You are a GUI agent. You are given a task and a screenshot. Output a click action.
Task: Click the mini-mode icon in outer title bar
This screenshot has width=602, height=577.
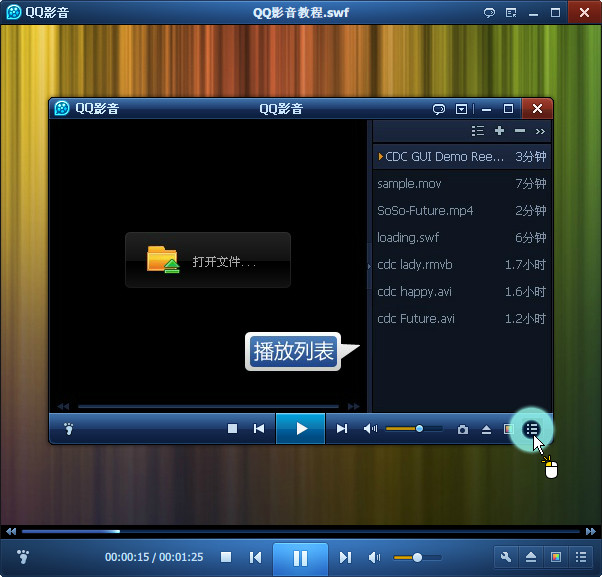[511, 13]
